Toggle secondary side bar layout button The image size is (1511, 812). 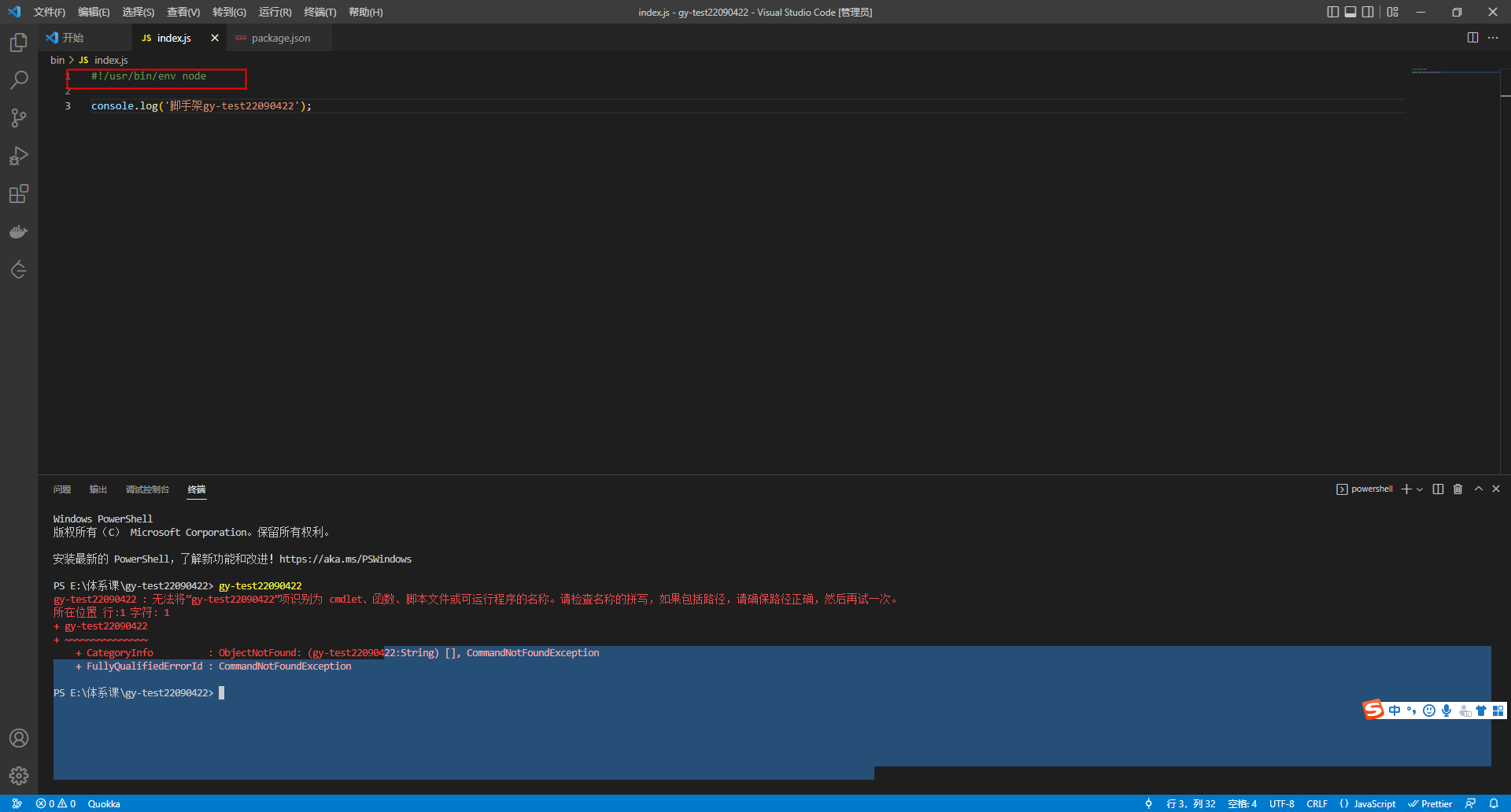click(1368, 12)
